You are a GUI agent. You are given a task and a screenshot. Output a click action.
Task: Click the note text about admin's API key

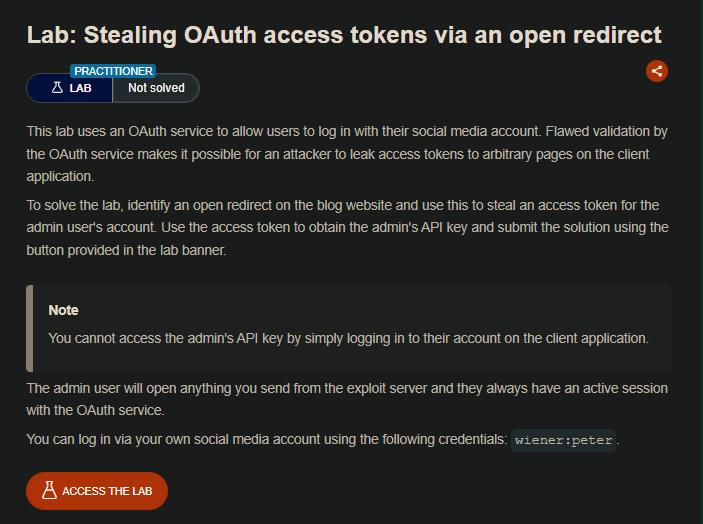pyautogui.click(x=348, y=338)
